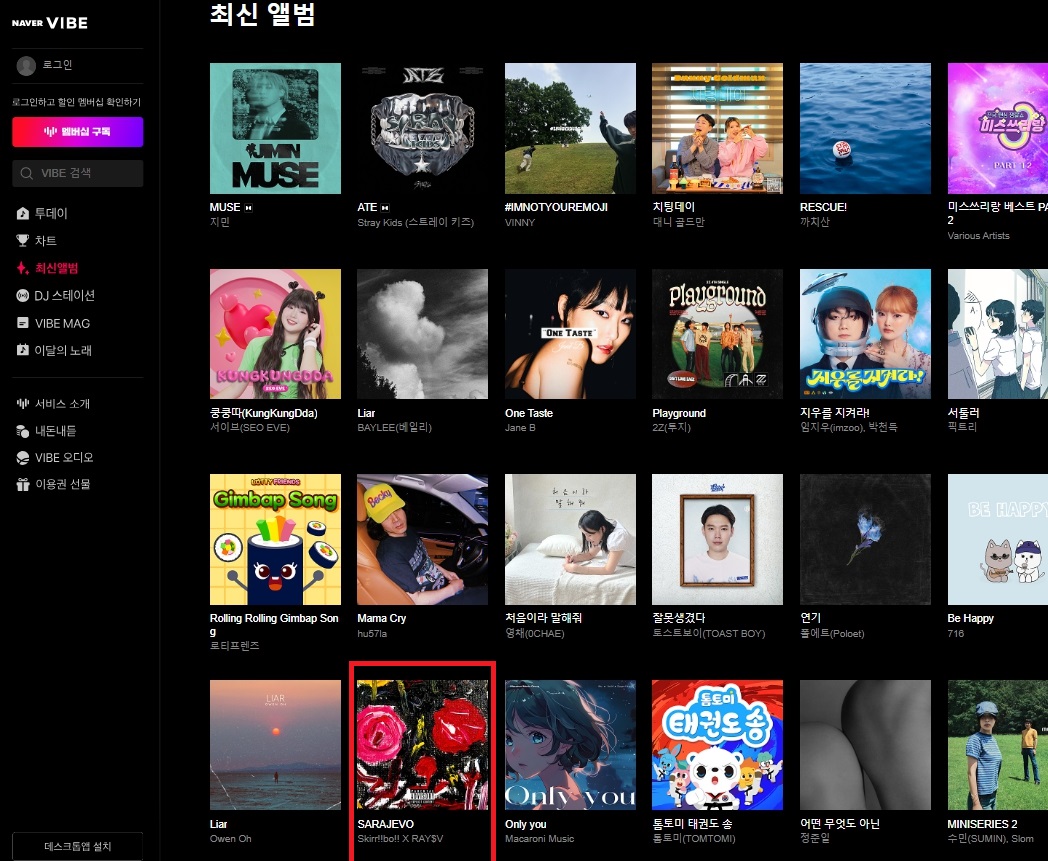Open the One Taste album cover
1048x861 pixels.
click(x=570, y=334)
